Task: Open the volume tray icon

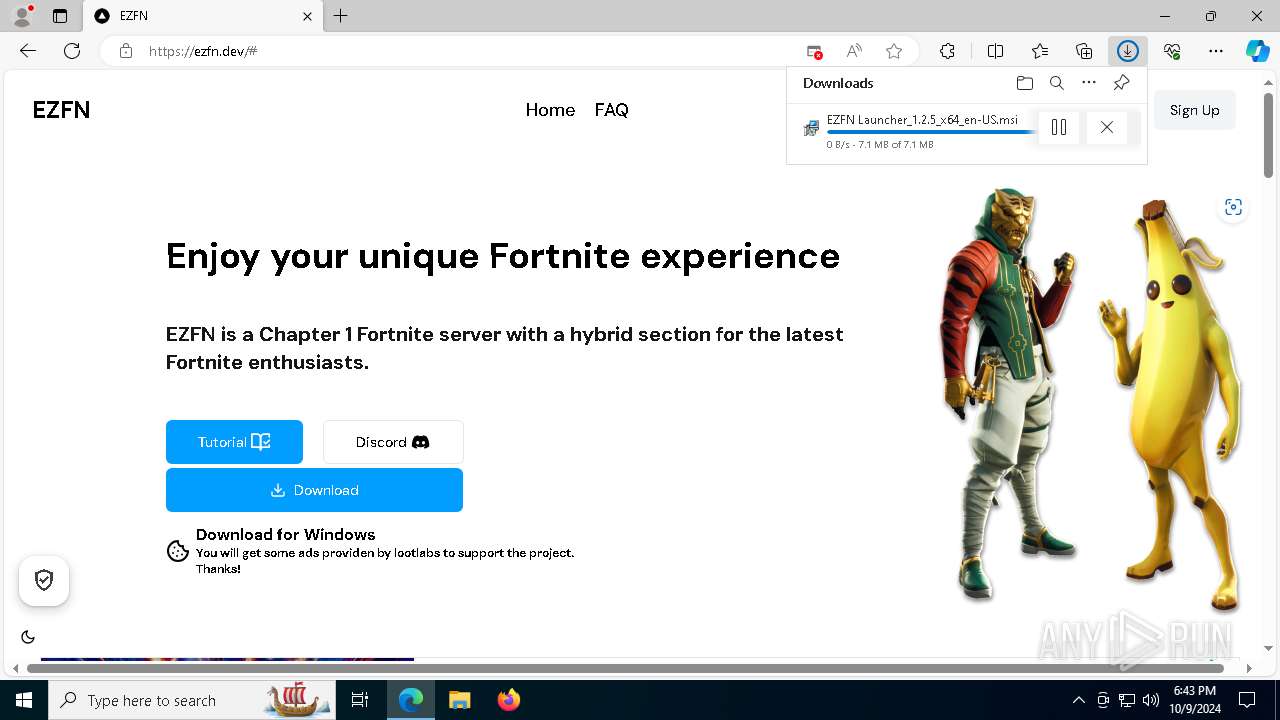Action: (x=1151, y=700)
